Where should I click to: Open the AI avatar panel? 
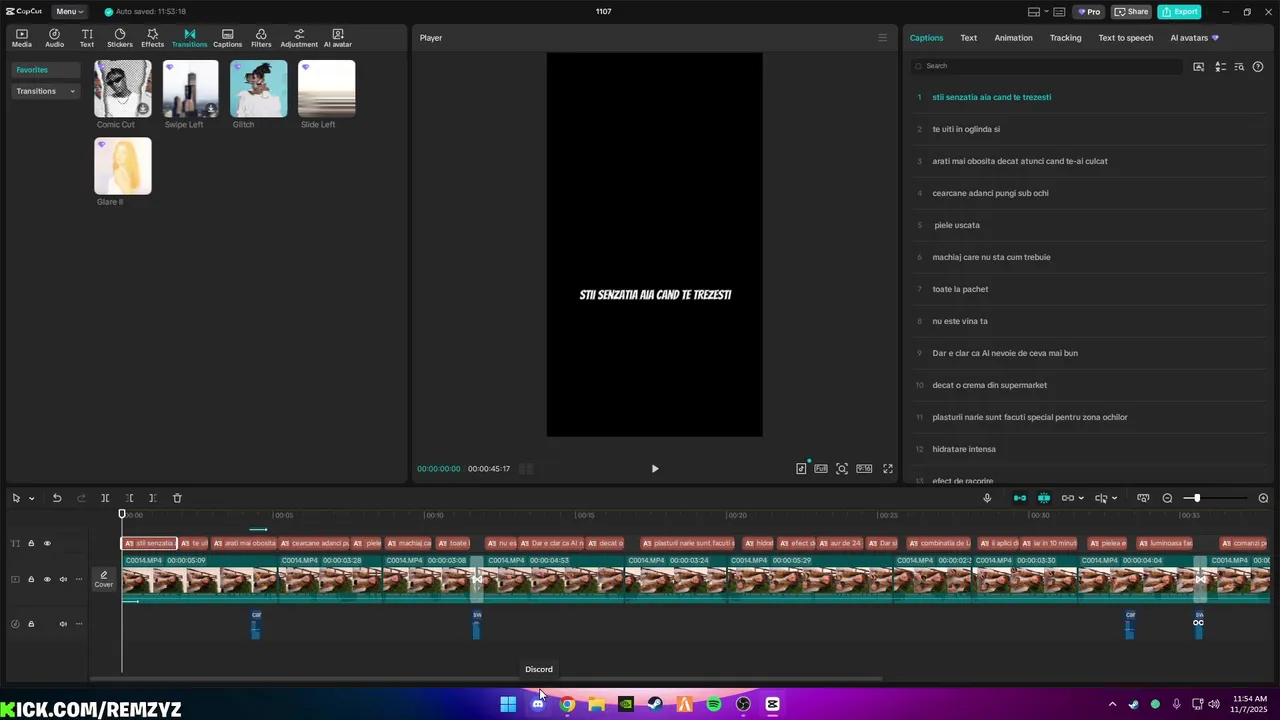point(338,38)
